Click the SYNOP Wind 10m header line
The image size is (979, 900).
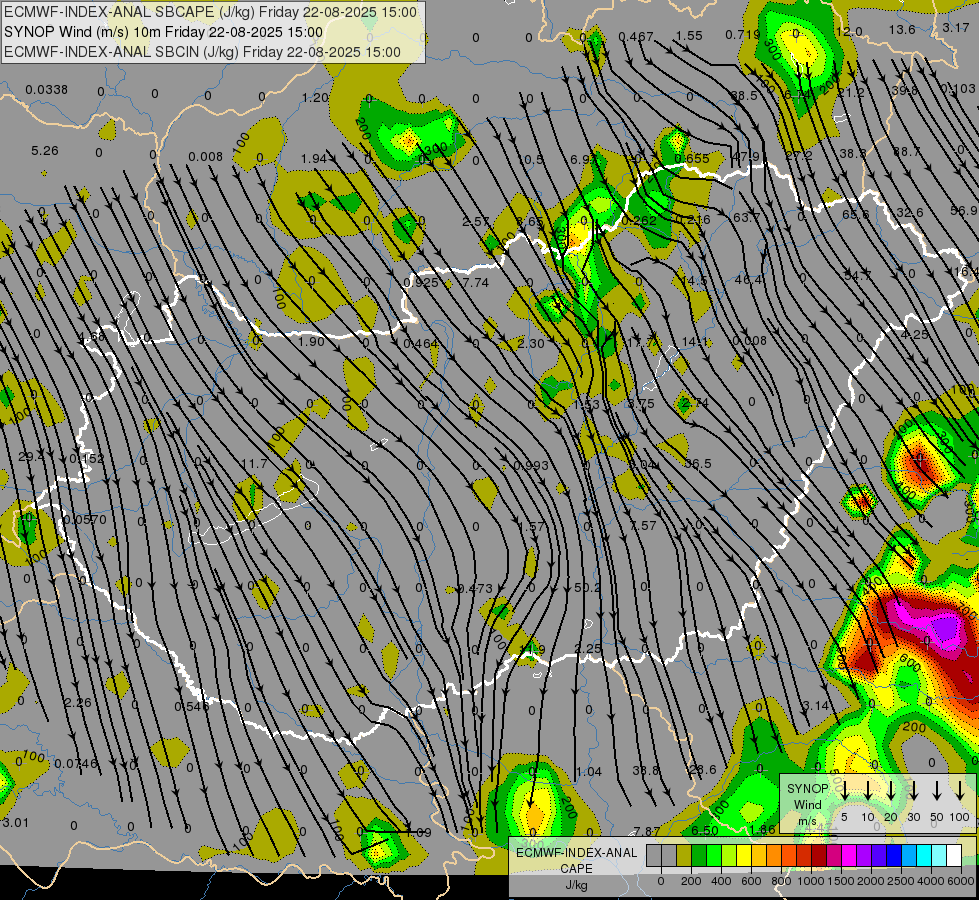[164, 32]
